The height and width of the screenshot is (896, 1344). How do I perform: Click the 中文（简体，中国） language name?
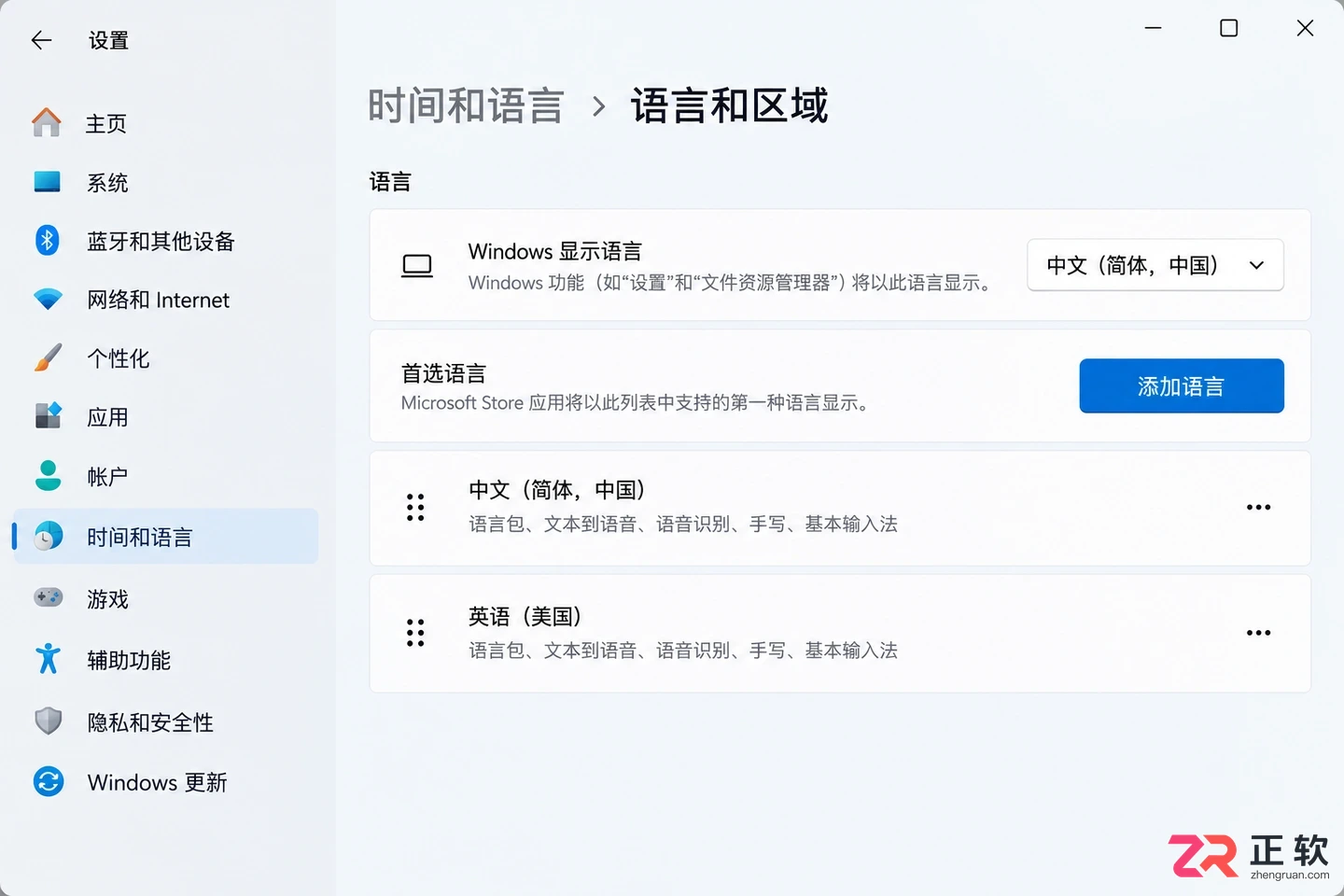point(557,490)
